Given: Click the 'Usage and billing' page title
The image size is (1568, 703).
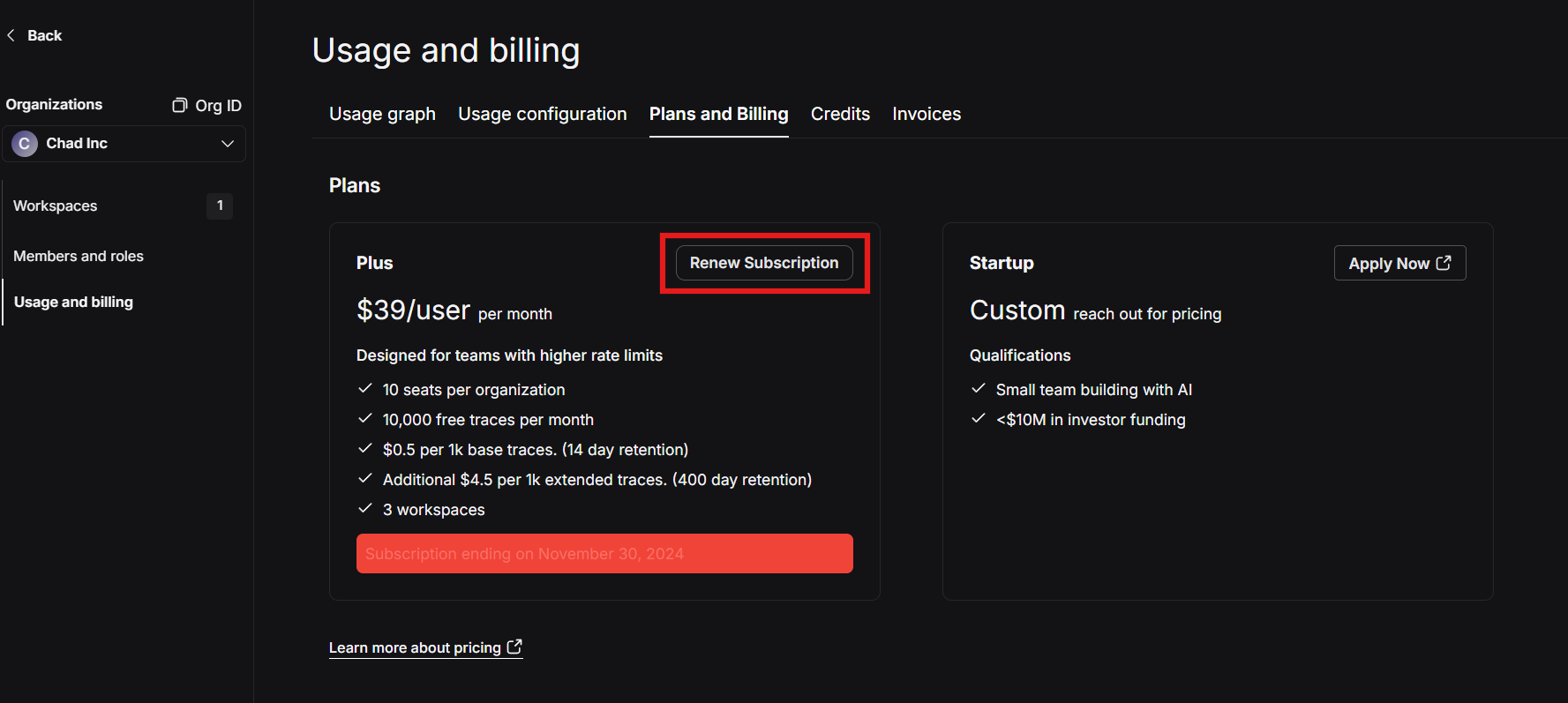Looking at the screenshot, I should coord(446,50).
